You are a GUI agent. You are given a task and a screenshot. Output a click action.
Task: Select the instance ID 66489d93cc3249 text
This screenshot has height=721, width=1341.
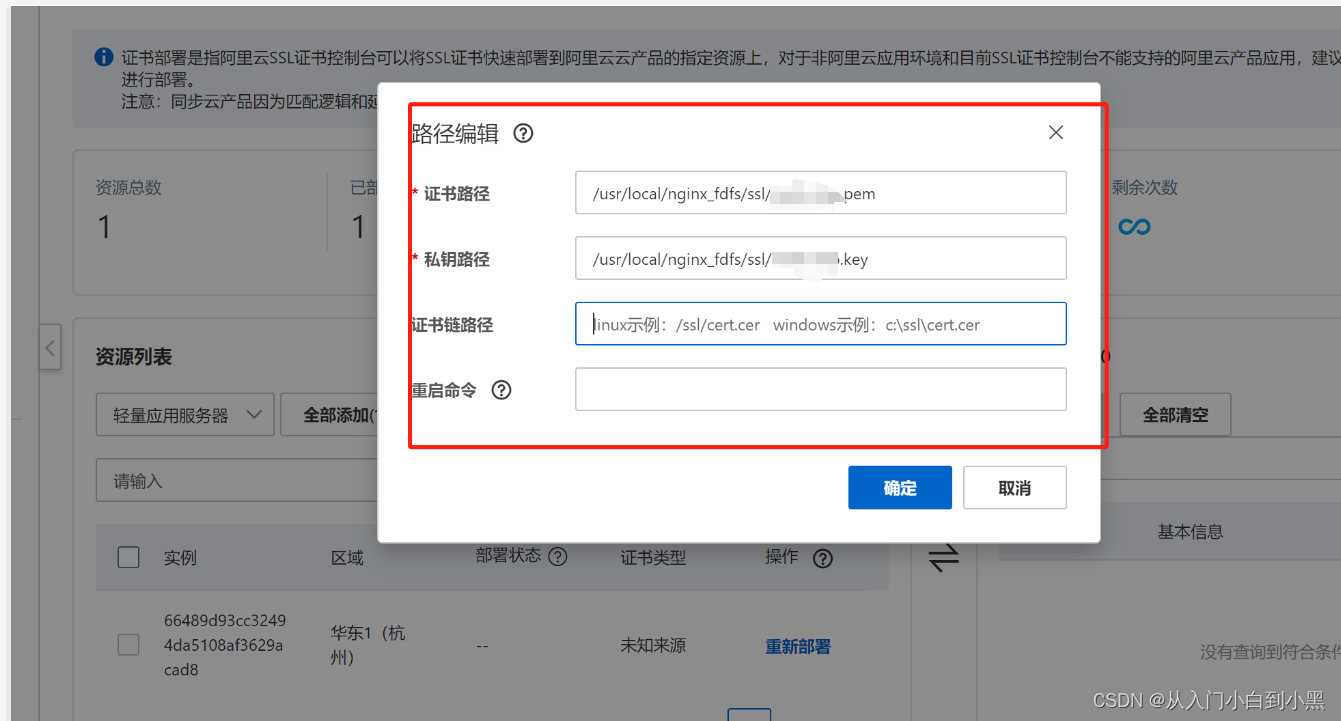pyautogui.click(x=225, y=645)
